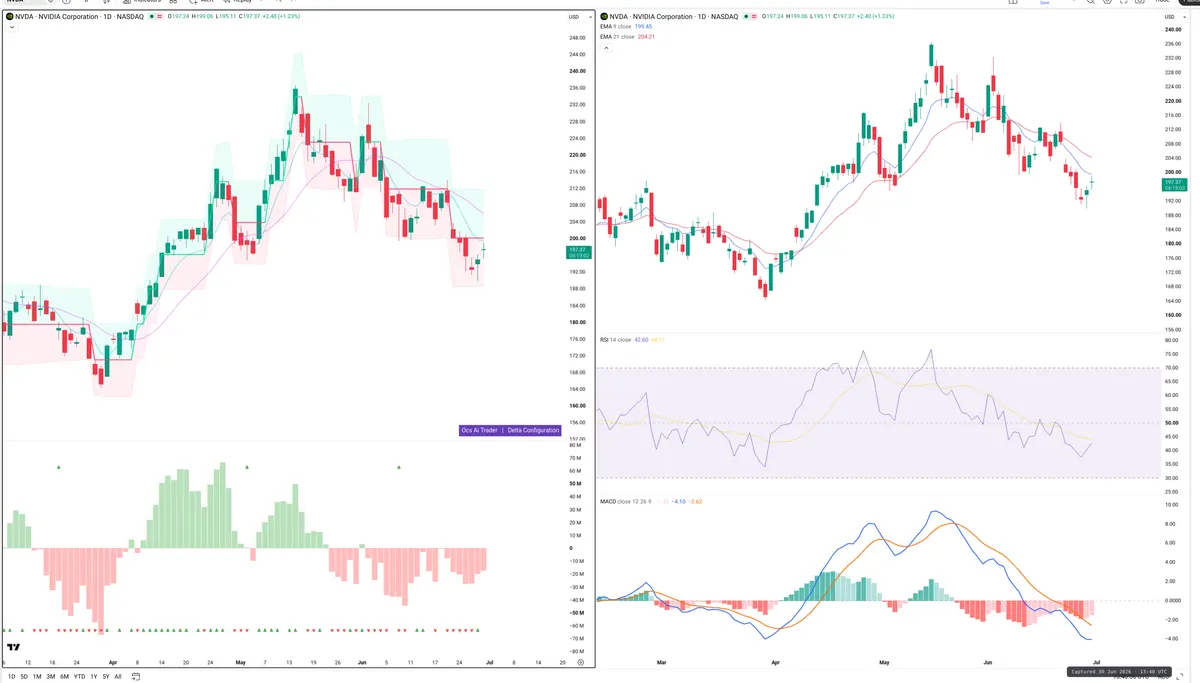
Task: Select the YTD time range
Action: (x=79, y=676)
